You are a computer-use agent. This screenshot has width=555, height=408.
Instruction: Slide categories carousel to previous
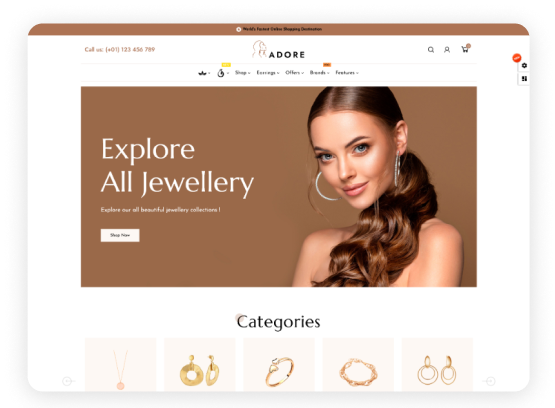(67, 381)
